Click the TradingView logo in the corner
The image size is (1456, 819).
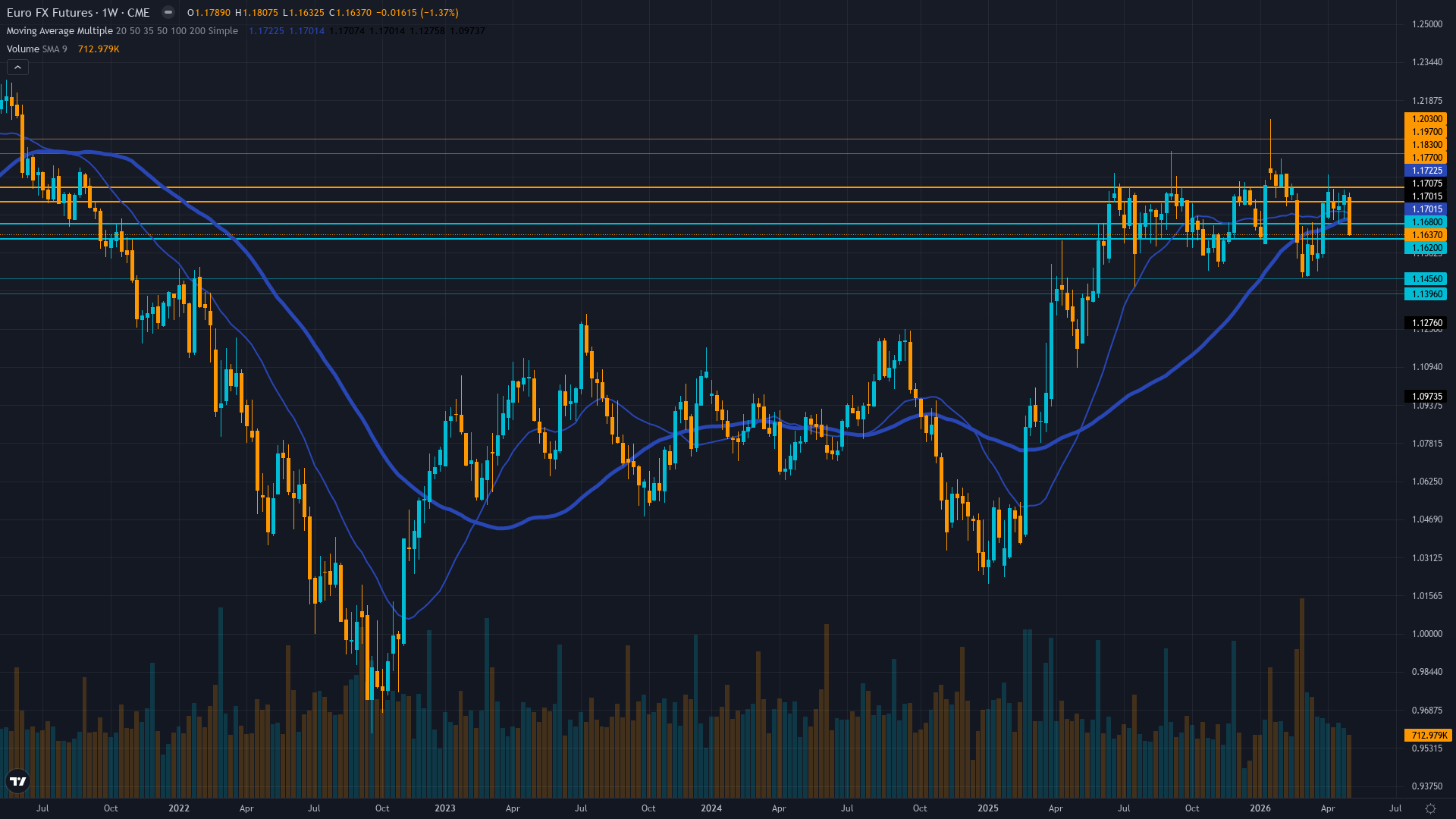(x=17, y=781)
